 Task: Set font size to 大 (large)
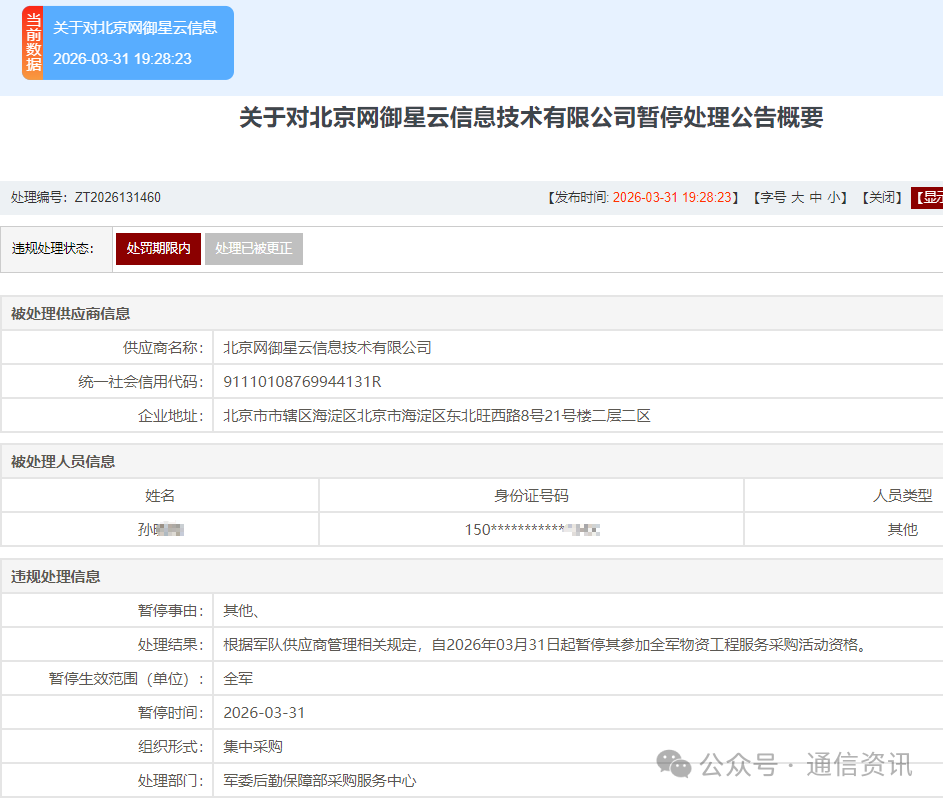(x=797, y=198)
